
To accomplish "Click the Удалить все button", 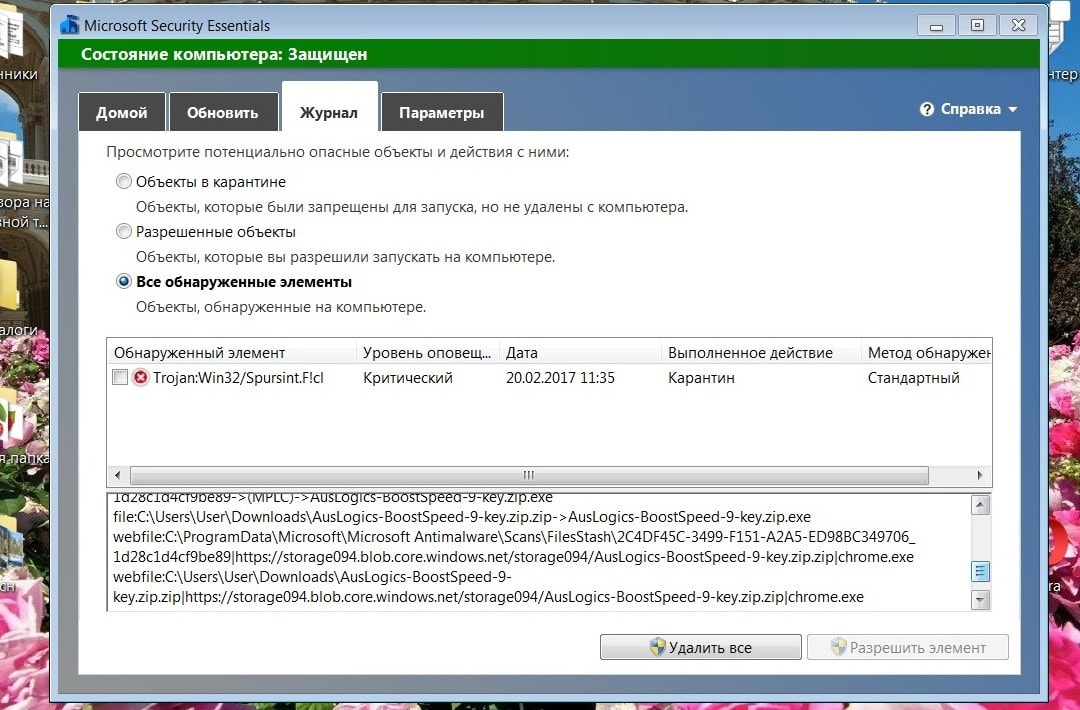I will coord(700,647).
